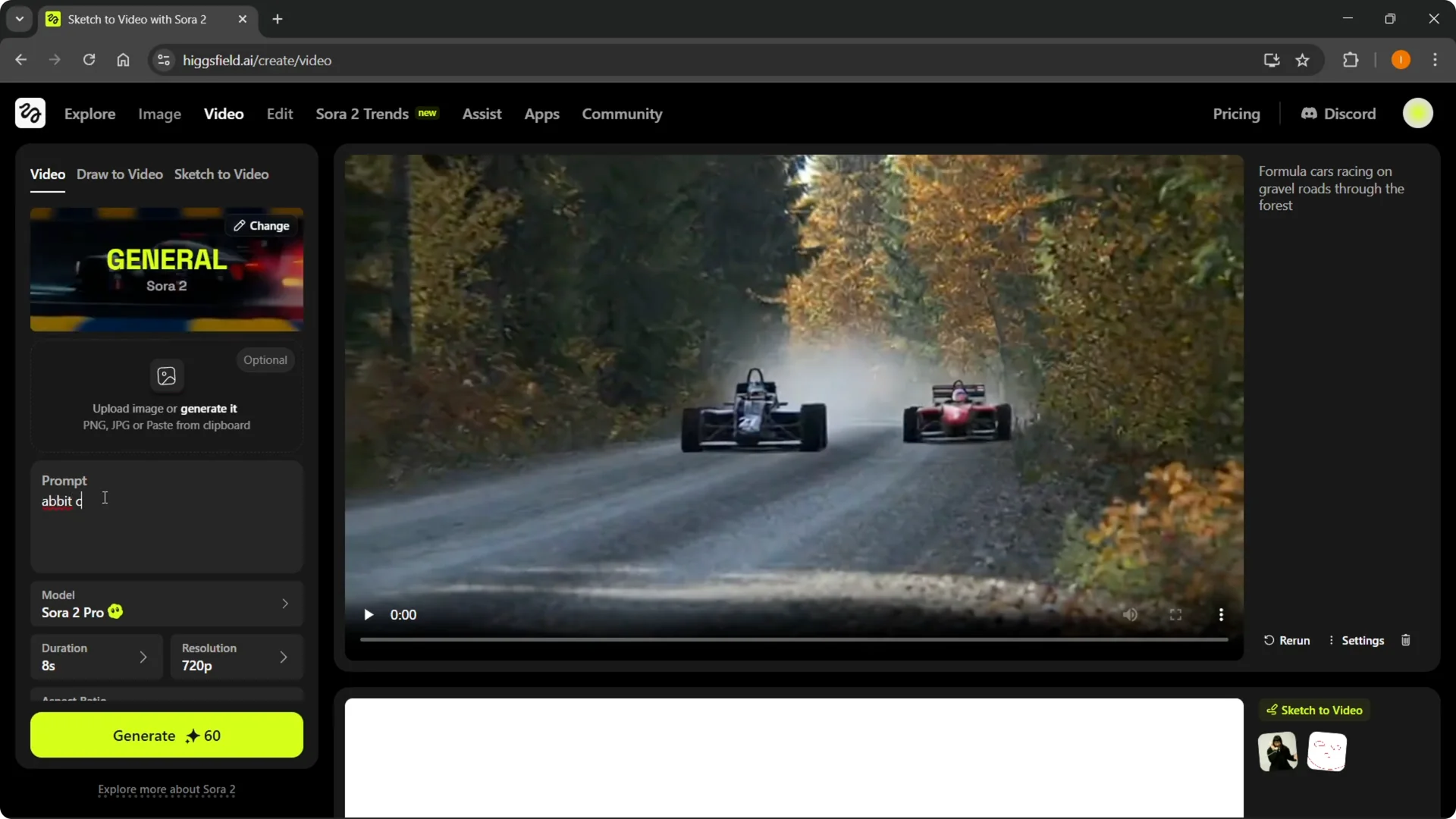Image resolution: width=1456 pixels, height=819 pixels.
Task: Select the red face sketch thumbnail
Action: [1326, 752]
